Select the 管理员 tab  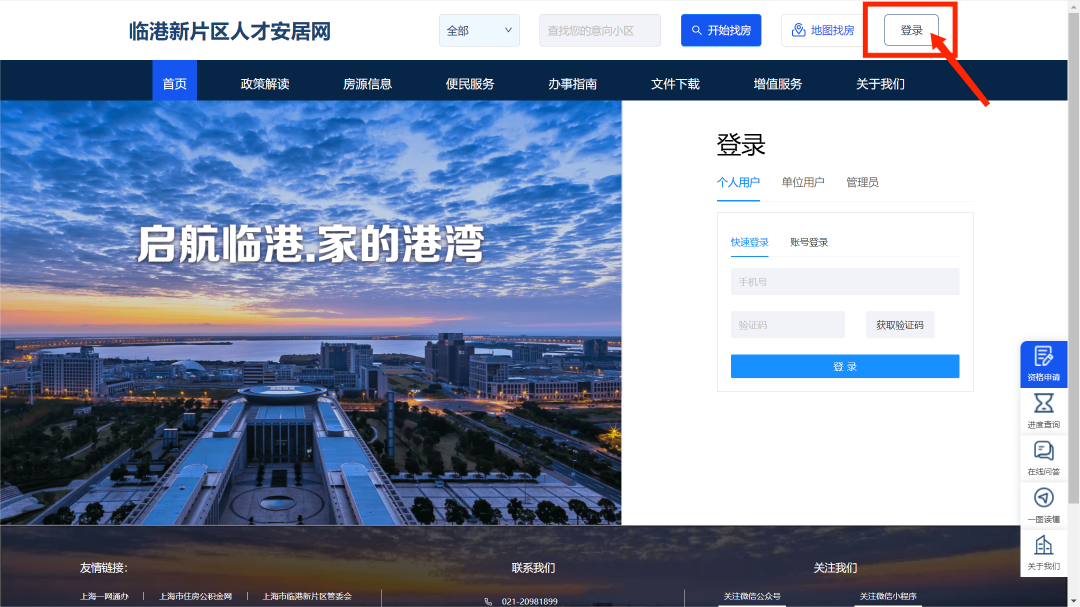click(862, 183)
